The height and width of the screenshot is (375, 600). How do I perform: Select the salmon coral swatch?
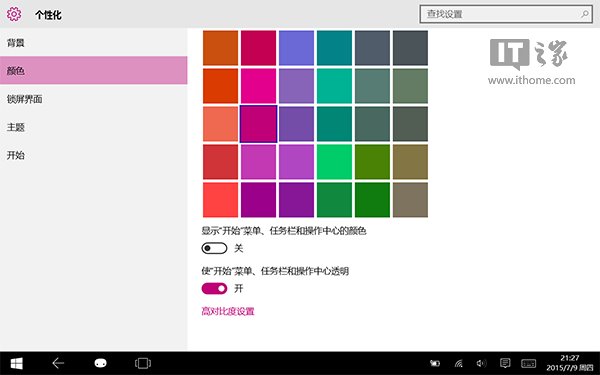coord(220,124)
